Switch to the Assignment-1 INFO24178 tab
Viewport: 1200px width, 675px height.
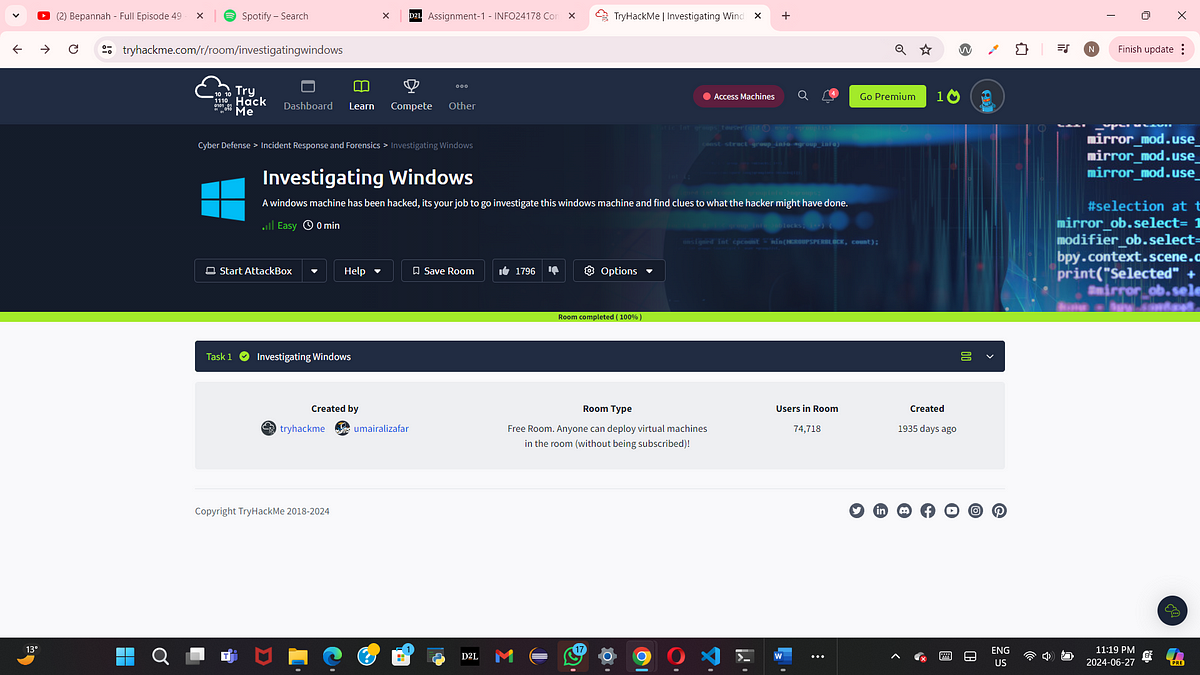coord(490,16)
